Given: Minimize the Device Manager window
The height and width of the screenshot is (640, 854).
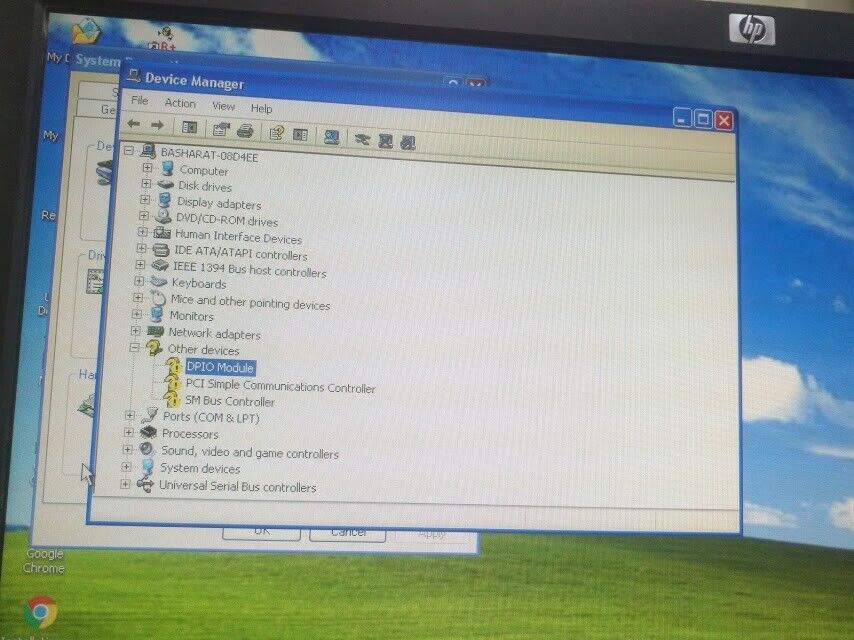Looking at the screenshot, I should [x=682, y=118].
